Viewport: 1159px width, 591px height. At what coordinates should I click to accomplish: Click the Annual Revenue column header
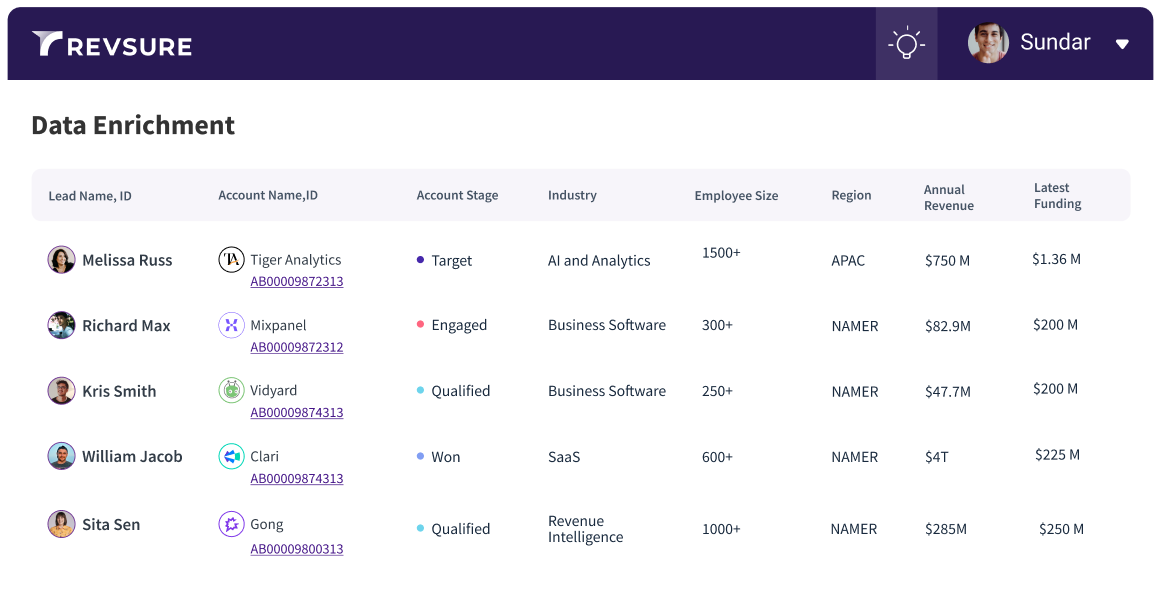coord(948,197)
